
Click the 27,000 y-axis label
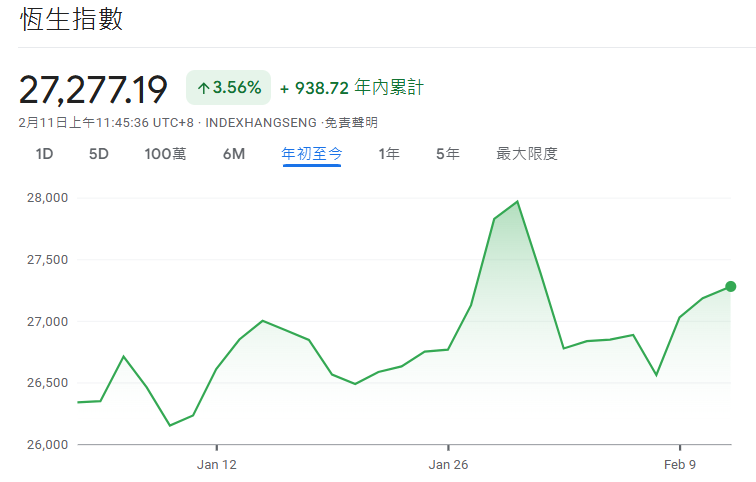(x=47, y=321)
